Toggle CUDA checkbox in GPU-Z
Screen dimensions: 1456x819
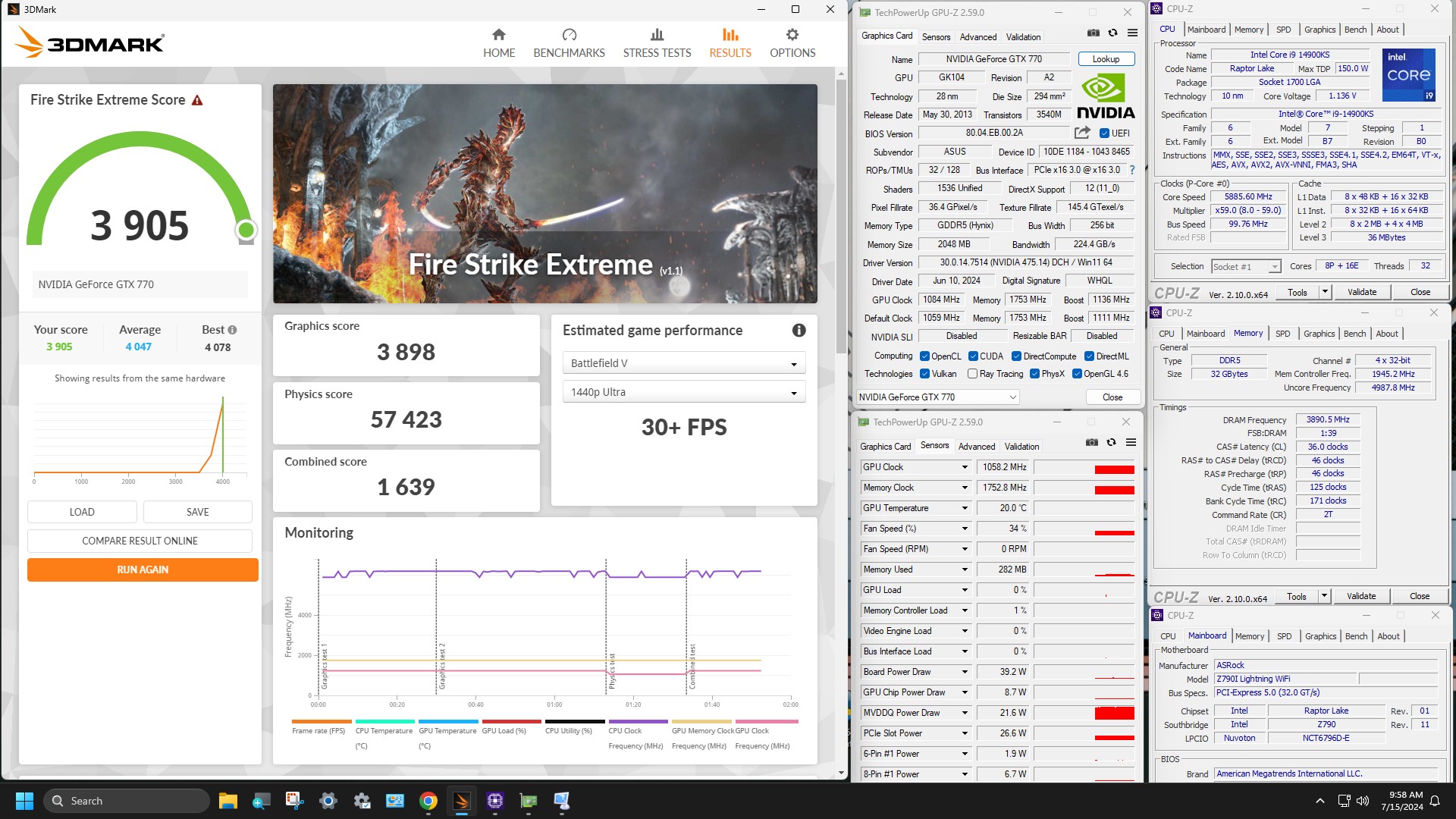tap(973, 356)
